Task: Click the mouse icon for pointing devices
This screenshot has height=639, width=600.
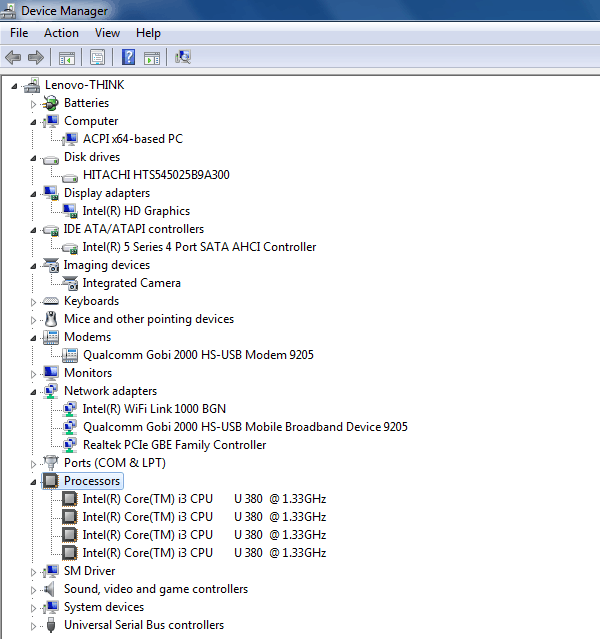Action: pyautogui.click(x=51, y=319)
